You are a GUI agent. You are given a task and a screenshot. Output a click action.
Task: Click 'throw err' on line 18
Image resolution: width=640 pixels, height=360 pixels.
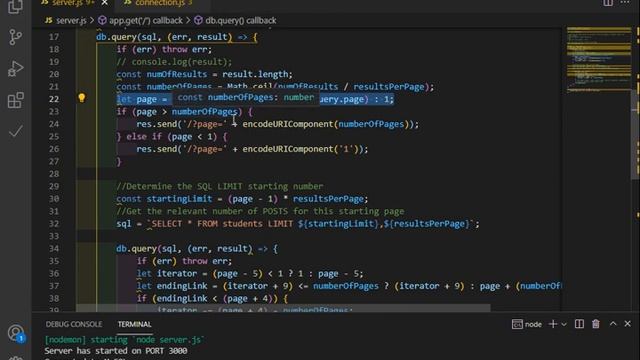tap(187, 49)
